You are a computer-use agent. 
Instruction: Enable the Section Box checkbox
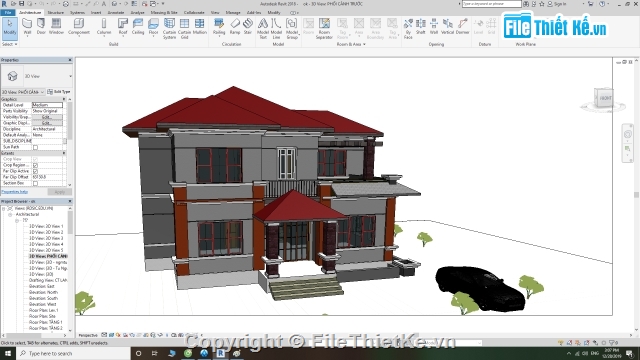(x=36, y=183)
